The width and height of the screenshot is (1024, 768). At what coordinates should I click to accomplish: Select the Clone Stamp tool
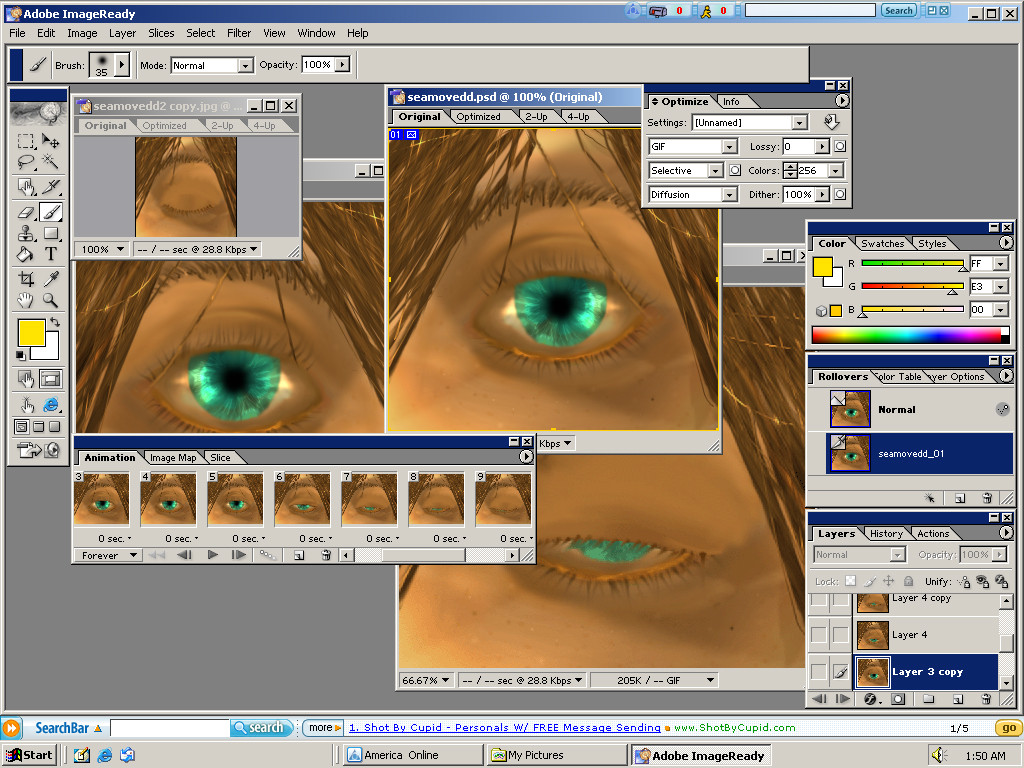pyautogui.click(x=25, y=233)
